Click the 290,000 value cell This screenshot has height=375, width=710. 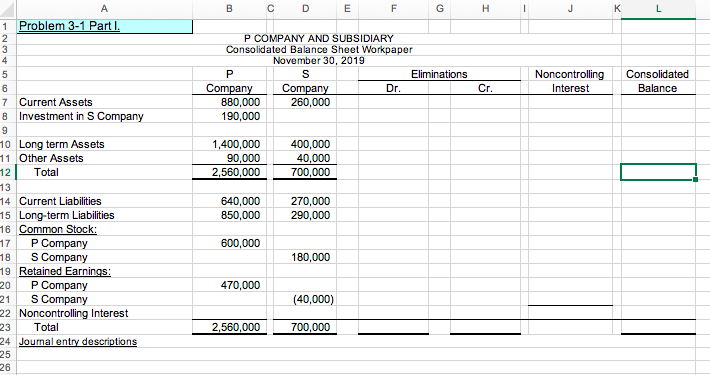tap(311, 215)
